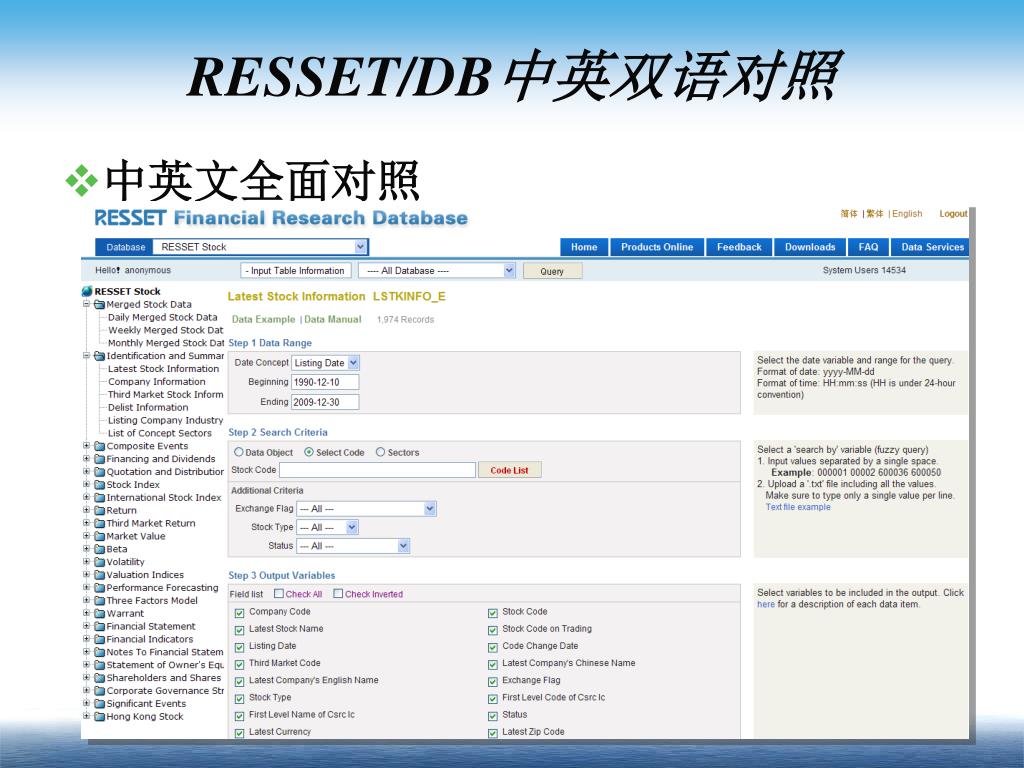Uncheck Latest Zip Code field
The image size is (1024, 768).
[x=493, y=733]
